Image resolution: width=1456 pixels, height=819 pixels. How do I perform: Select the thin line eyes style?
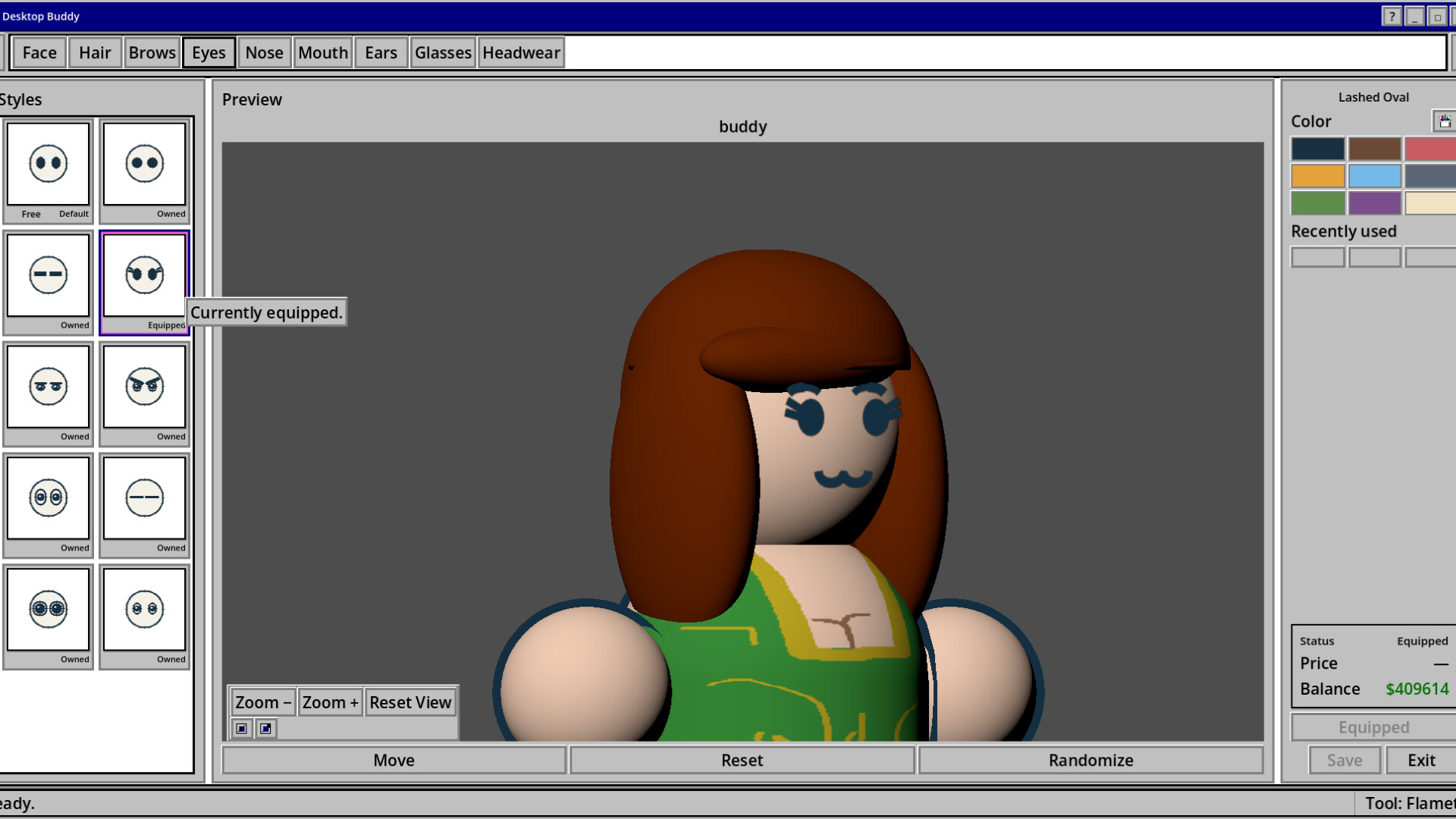tap(144, 505)
